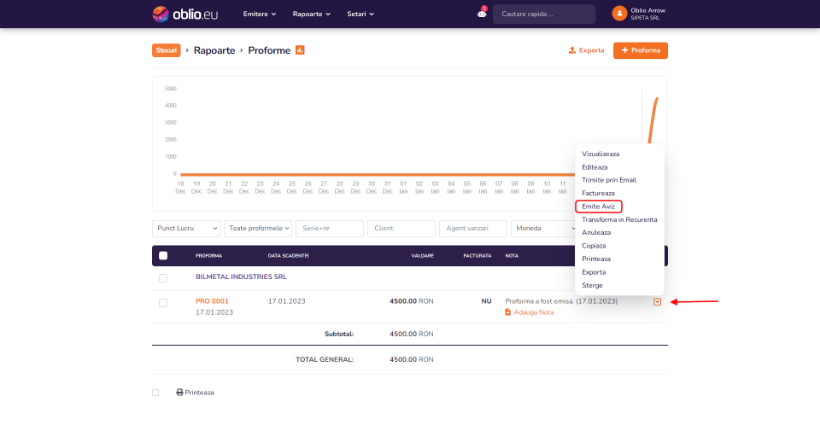
Task: Choose Copiaza from the menu
Action: [x=594, y=246]
